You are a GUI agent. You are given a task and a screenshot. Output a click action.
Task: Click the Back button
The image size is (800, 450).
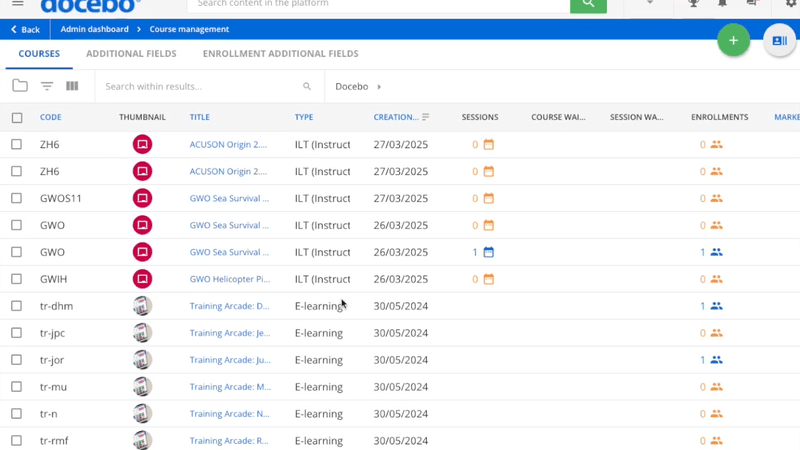coord(25,30)
